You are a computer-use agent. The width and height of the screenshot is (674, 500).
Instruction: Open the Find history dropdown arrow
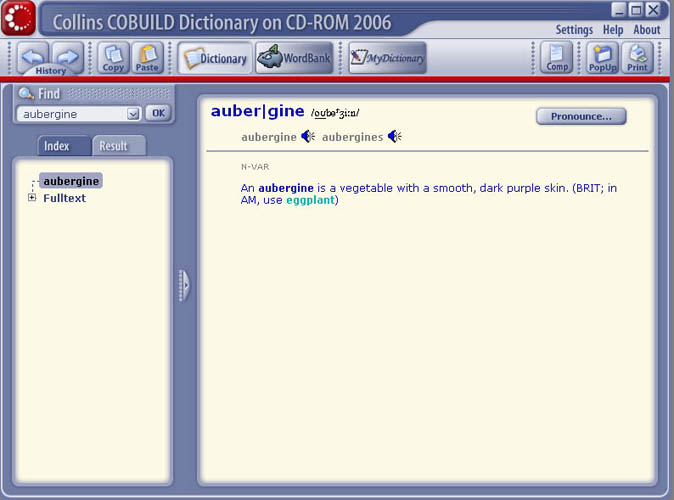(x=133, y=114)
